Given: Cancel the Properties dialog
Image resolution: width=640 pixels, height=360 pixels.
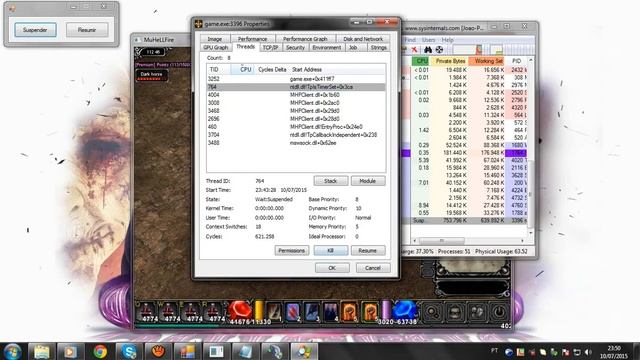Looking at the screenshot, I should (x=373, y=268).
